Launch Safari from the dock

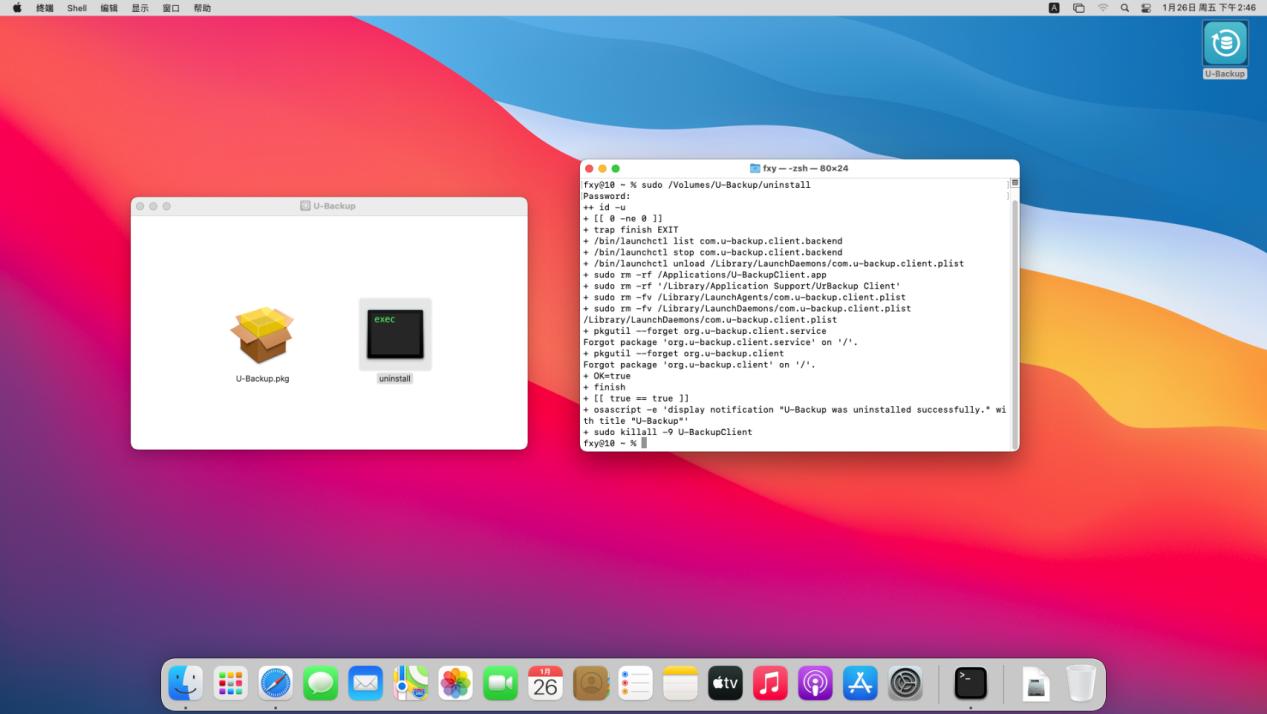pos(276,684)
